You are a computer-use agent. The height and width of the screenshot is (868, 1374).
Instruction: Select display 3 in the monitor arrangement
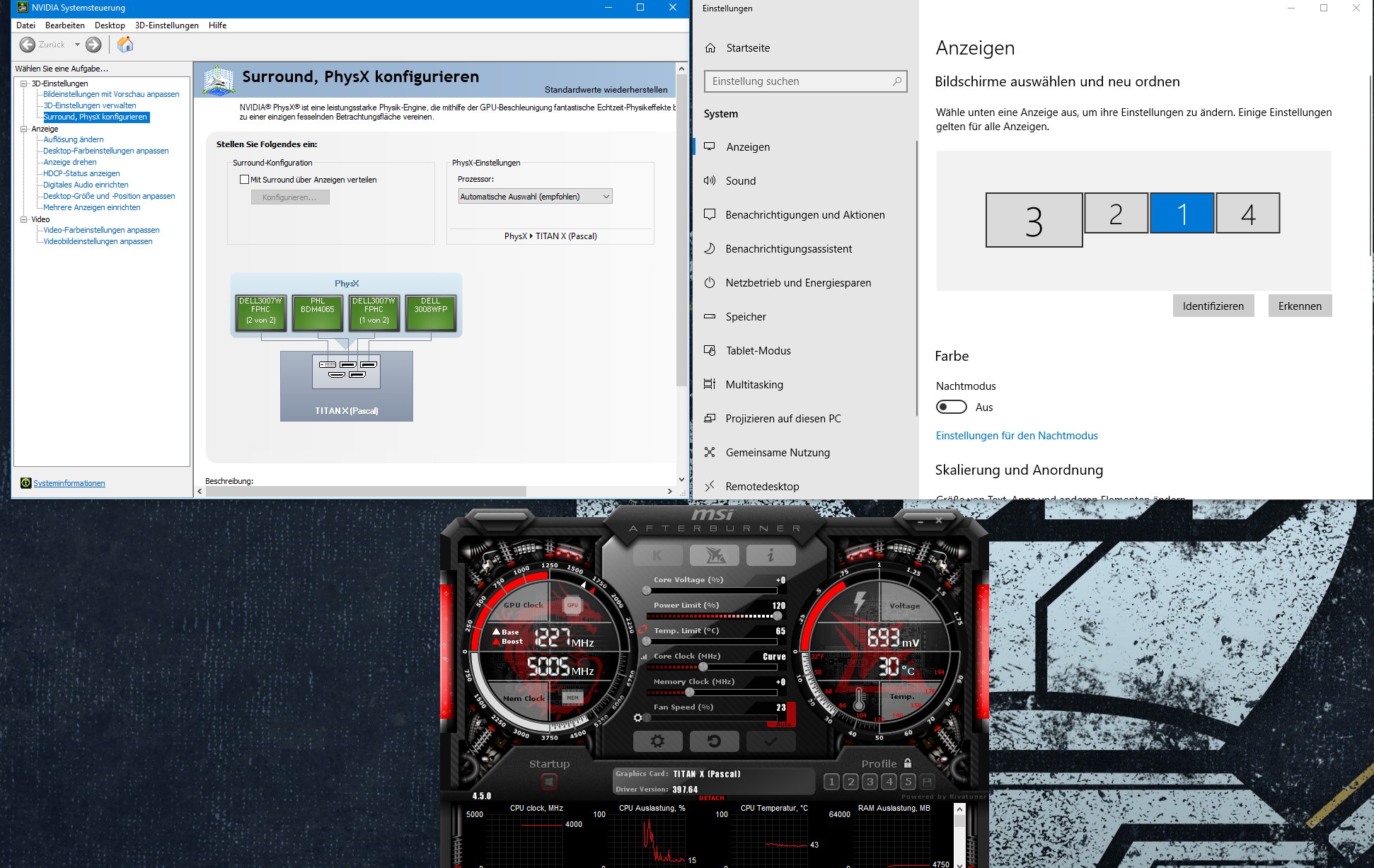coord(1034,221)
